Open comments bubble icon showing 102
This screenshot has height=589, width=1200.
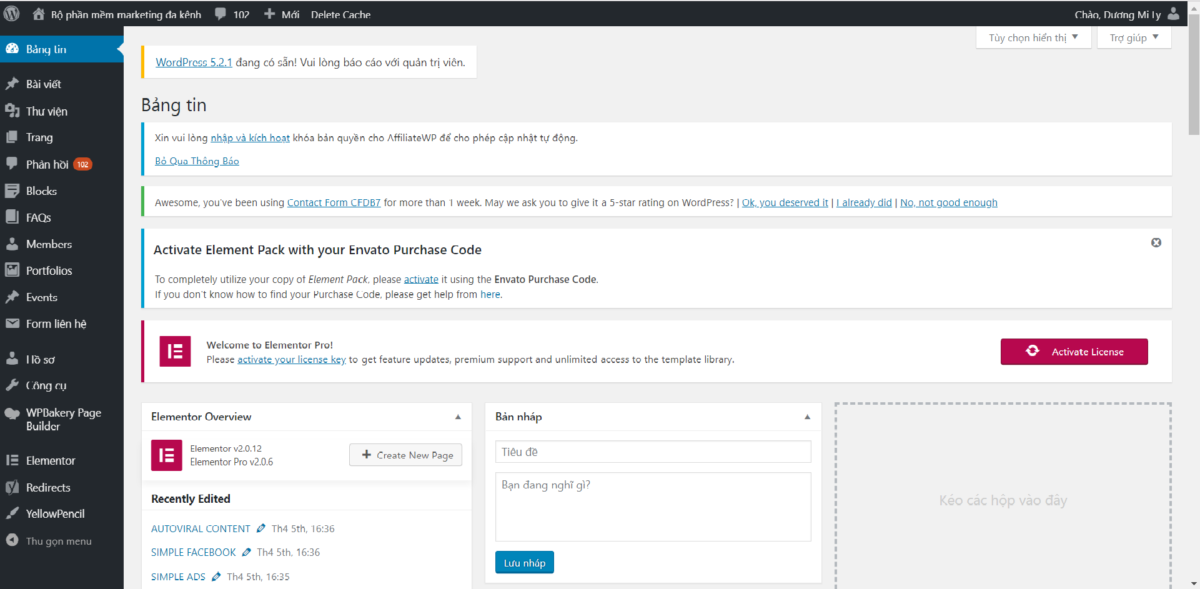pos(220,15)
